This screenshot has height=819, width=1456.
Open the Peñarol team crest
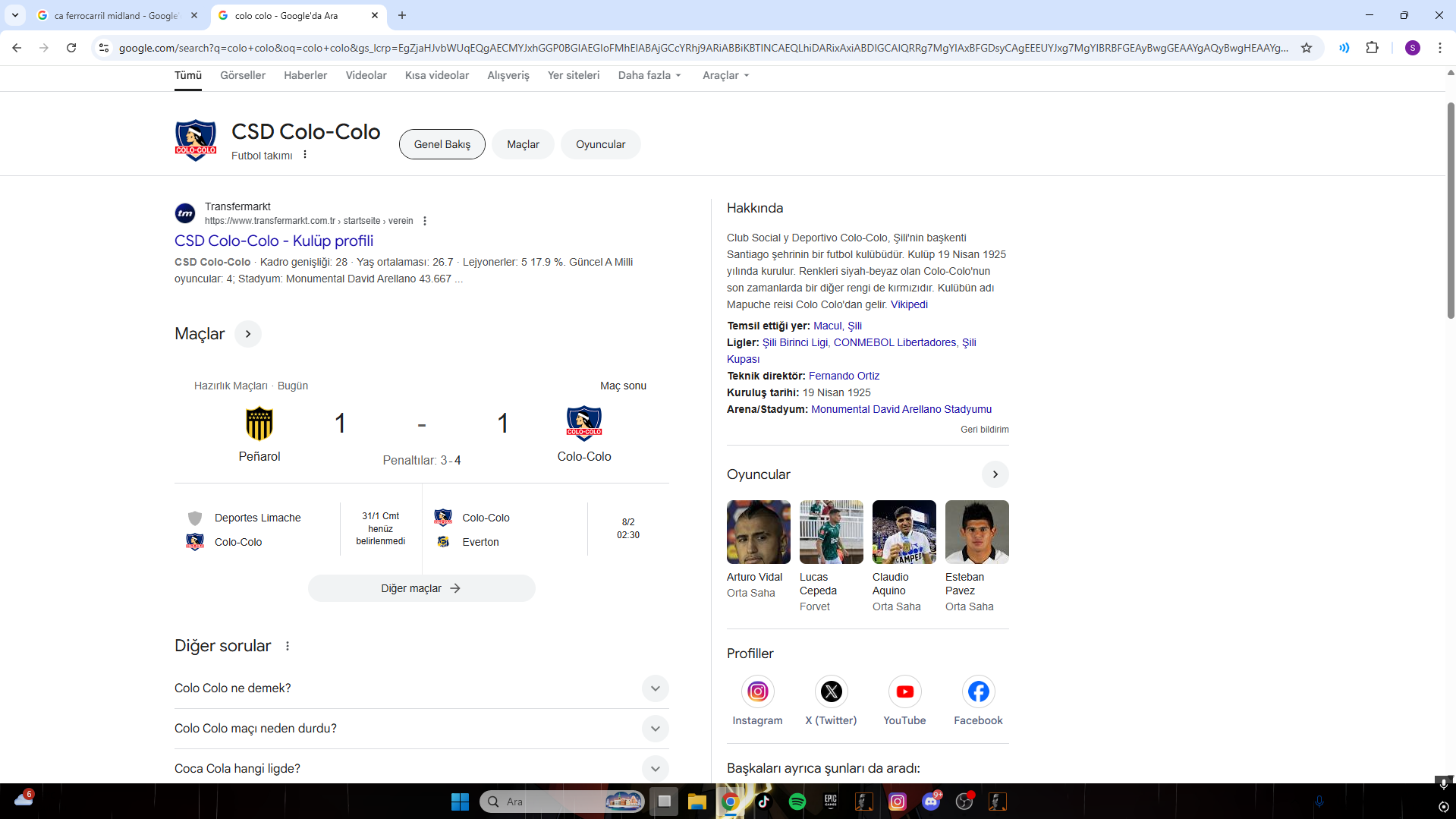click(259, 424)
